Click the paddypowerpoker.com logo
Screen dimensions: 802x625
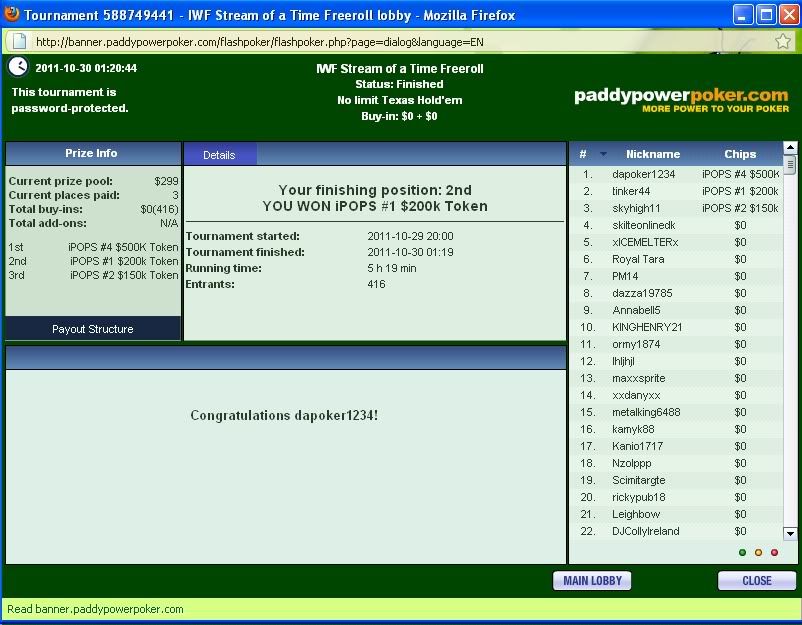coord(681,100)
